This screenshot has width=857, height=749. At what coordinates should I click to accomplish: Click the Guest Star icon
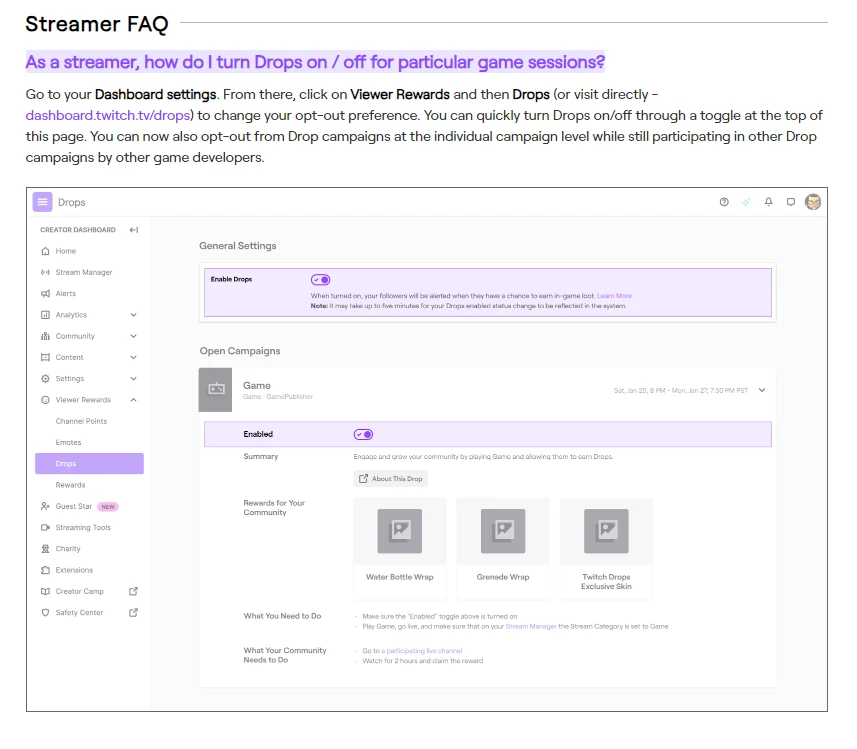click(45, 506)
